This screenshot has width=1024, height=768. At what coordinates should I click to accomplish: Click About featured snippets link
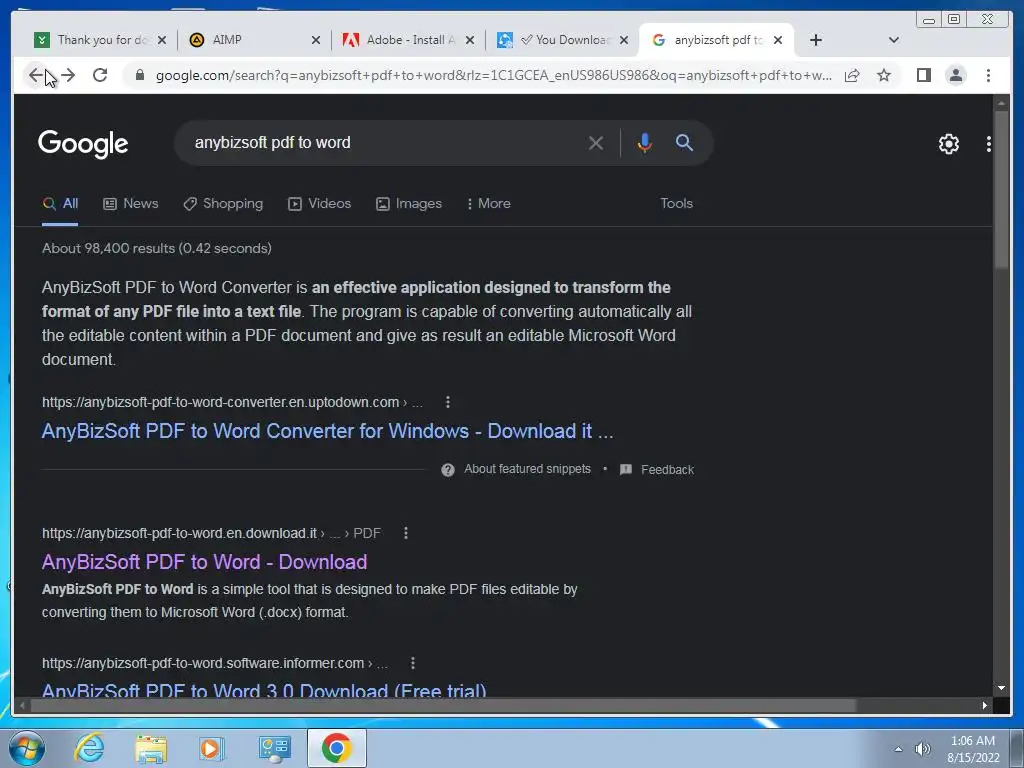[527, 469]
